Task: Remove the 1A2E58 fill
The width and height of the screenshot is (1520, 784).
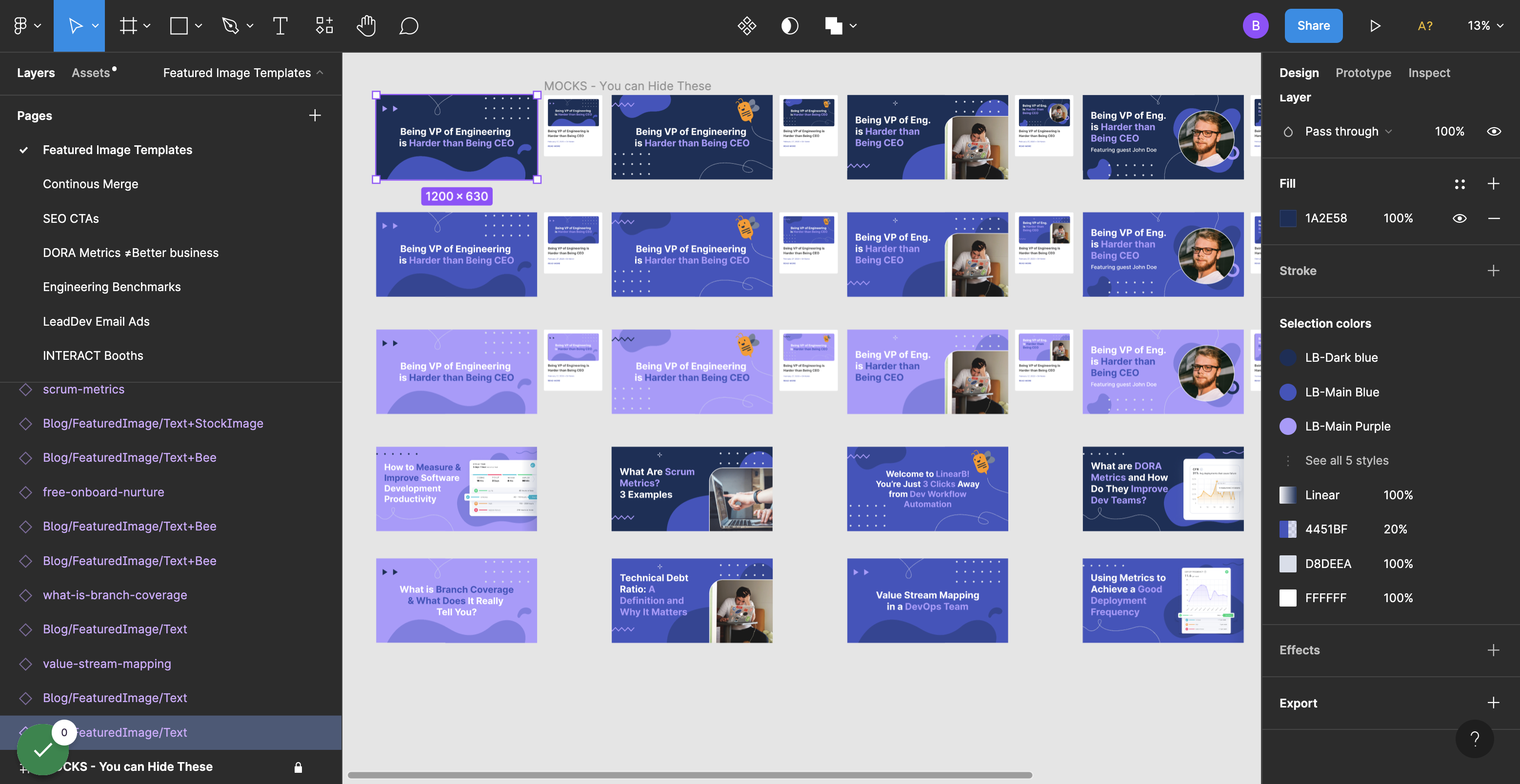Action: pyautogui.click(x=1494, y=218)
